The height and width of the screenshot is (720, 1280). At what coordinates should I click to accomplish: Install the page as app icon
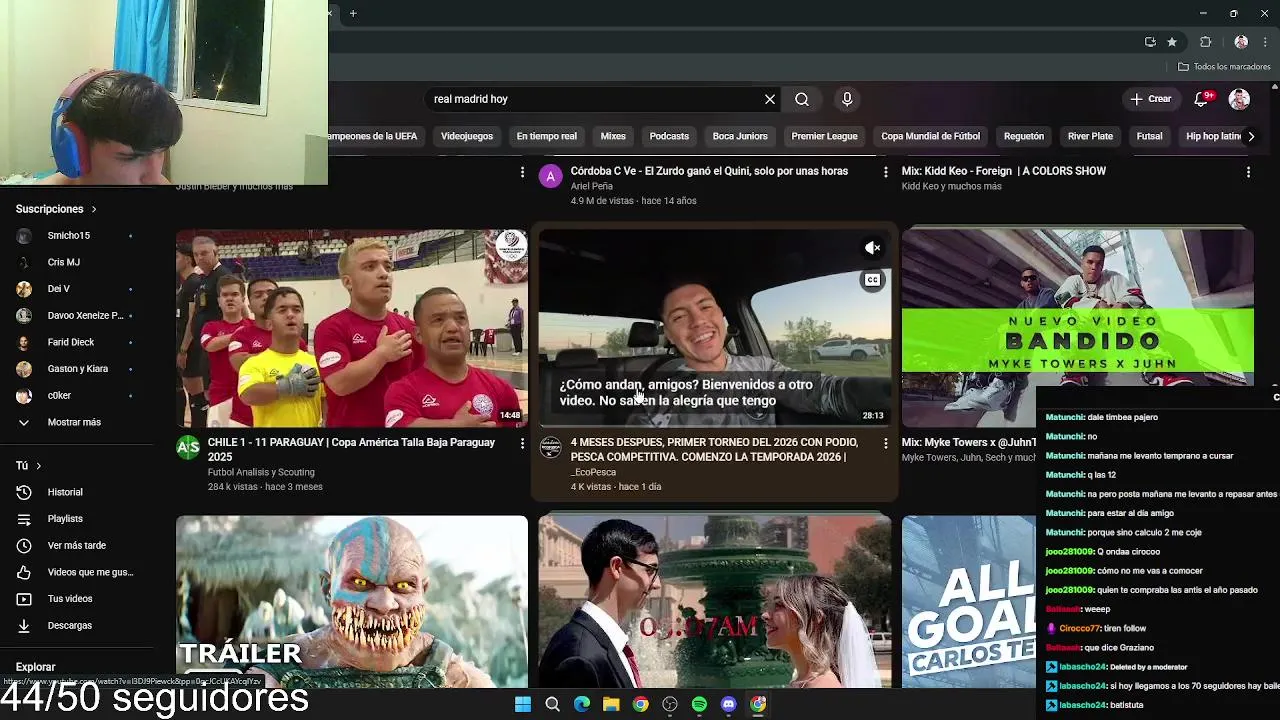point(1150,42)
